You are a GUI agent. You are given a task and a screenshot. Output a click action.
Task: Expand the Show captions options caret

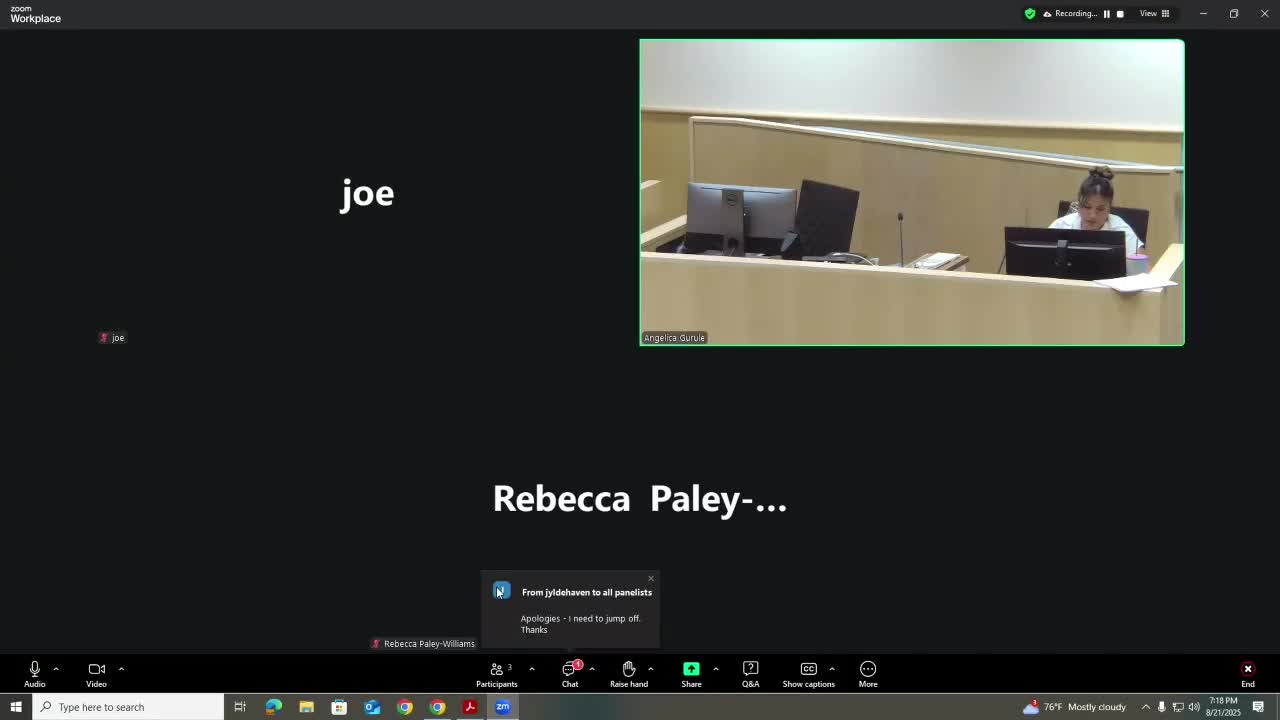831,669
